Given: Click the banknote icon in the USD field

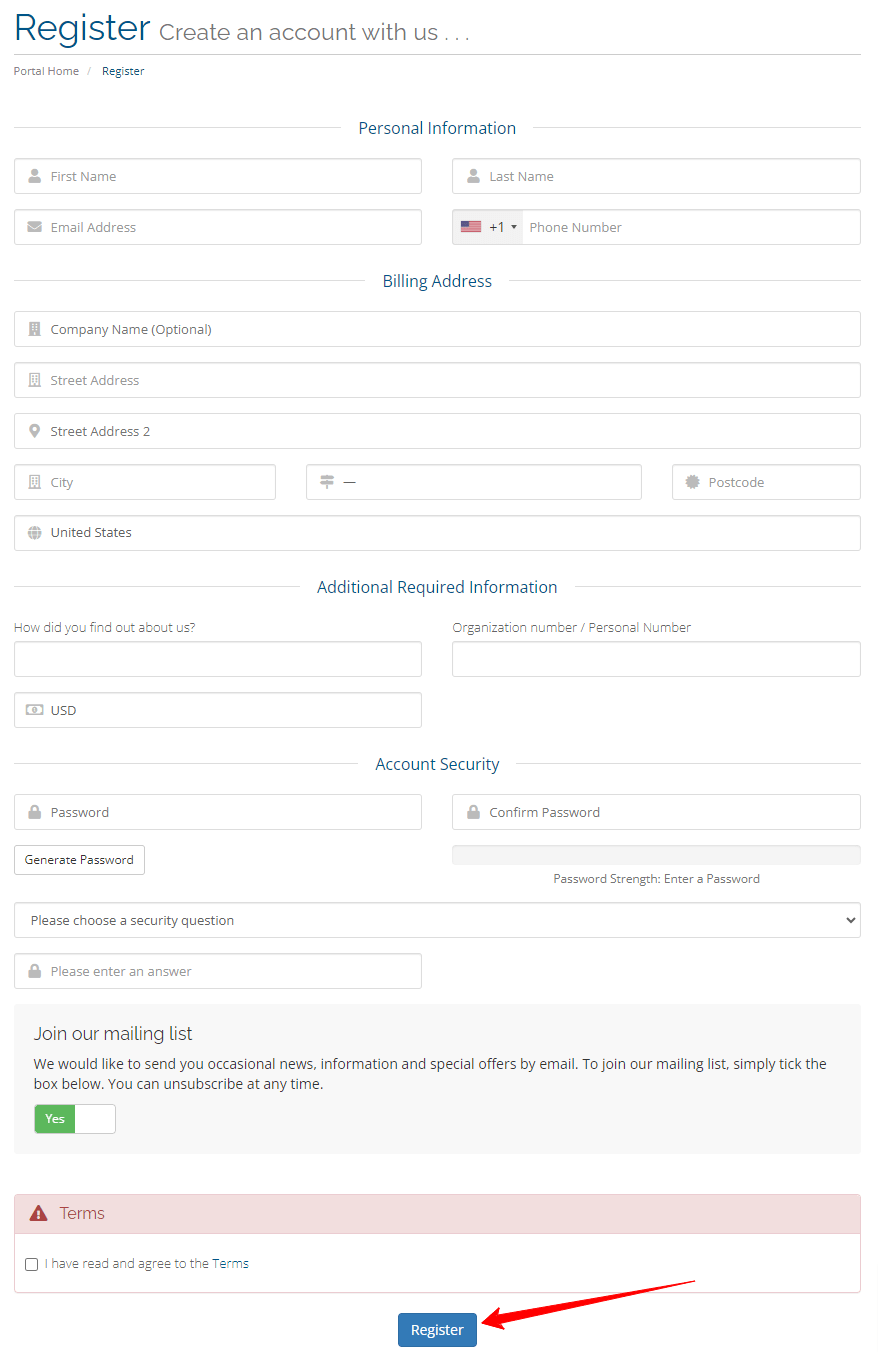Looking at the screenshot, I should tap(34, 710).
